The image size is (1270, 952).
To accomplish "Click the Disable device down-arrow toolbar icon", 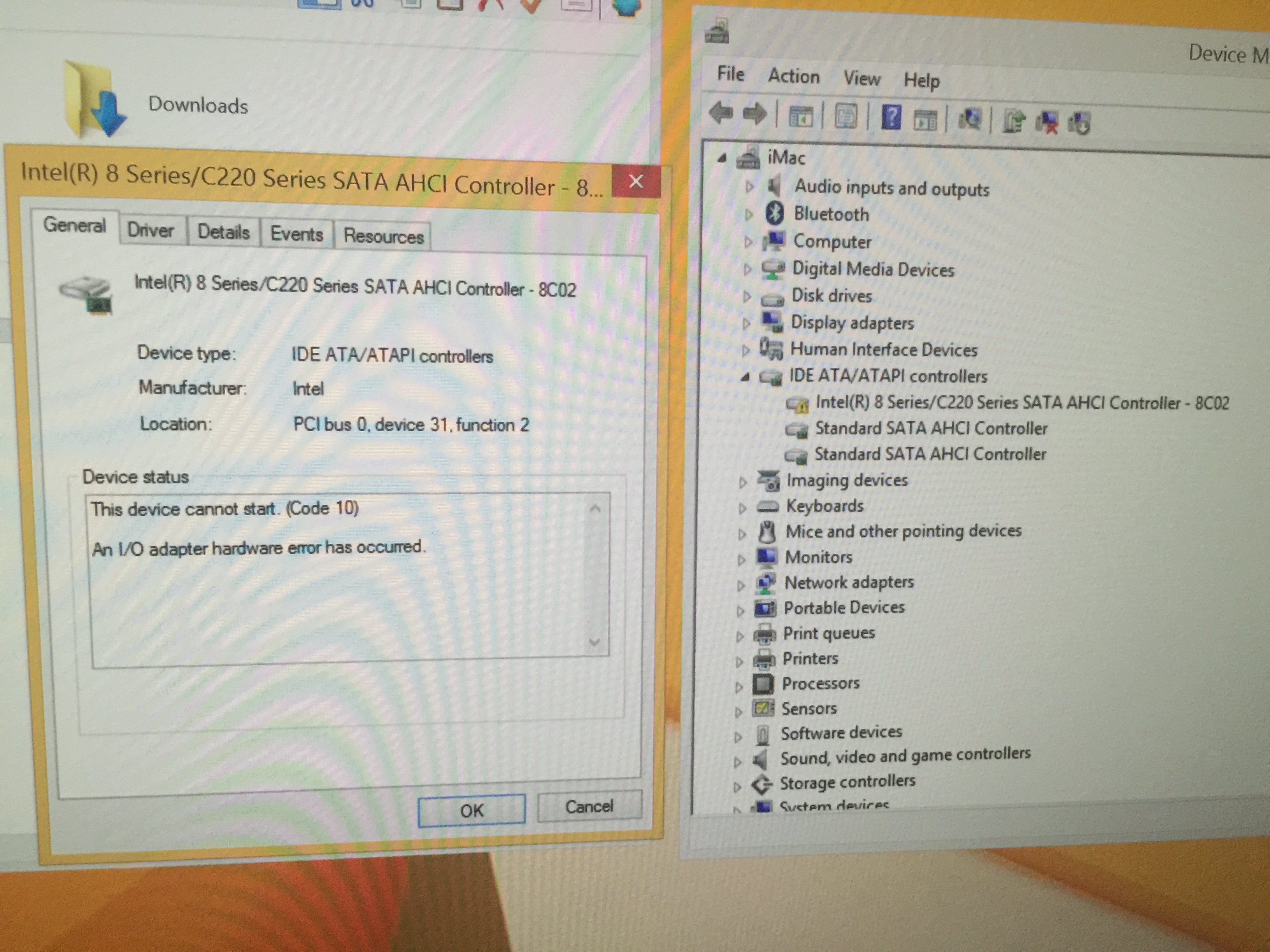I will [x=1079, y=123].
